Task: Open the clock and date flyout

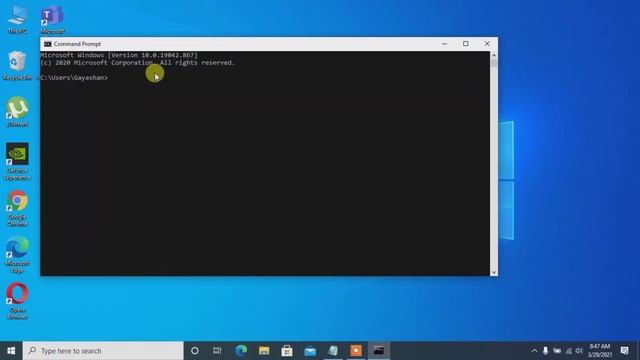Action: coord(600,351)
